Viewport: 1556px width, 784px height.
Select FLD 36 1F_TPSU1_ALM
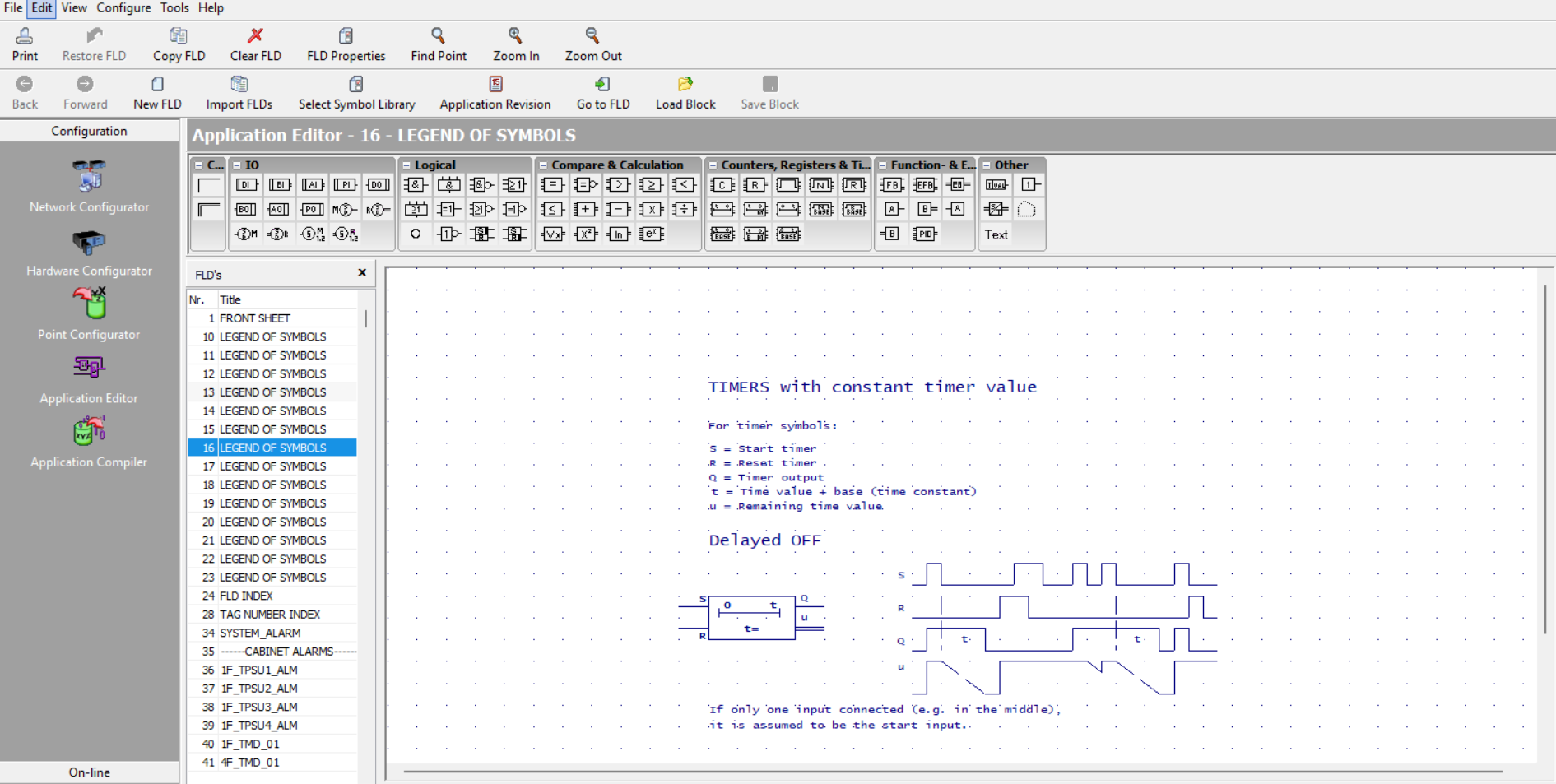[x=272, y=670]
